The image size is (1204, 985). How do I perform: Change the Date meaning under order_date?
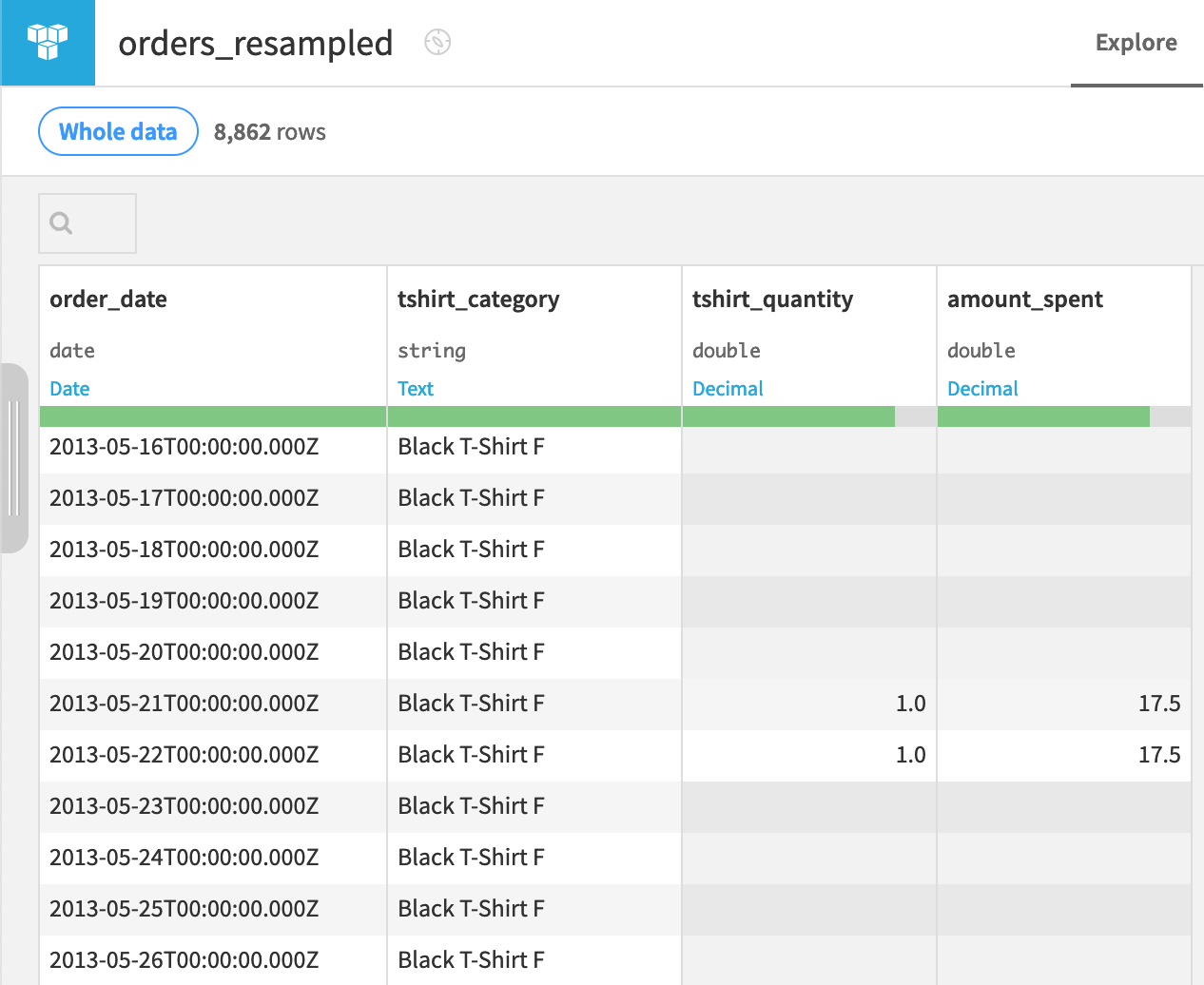[x=71, y=388]
